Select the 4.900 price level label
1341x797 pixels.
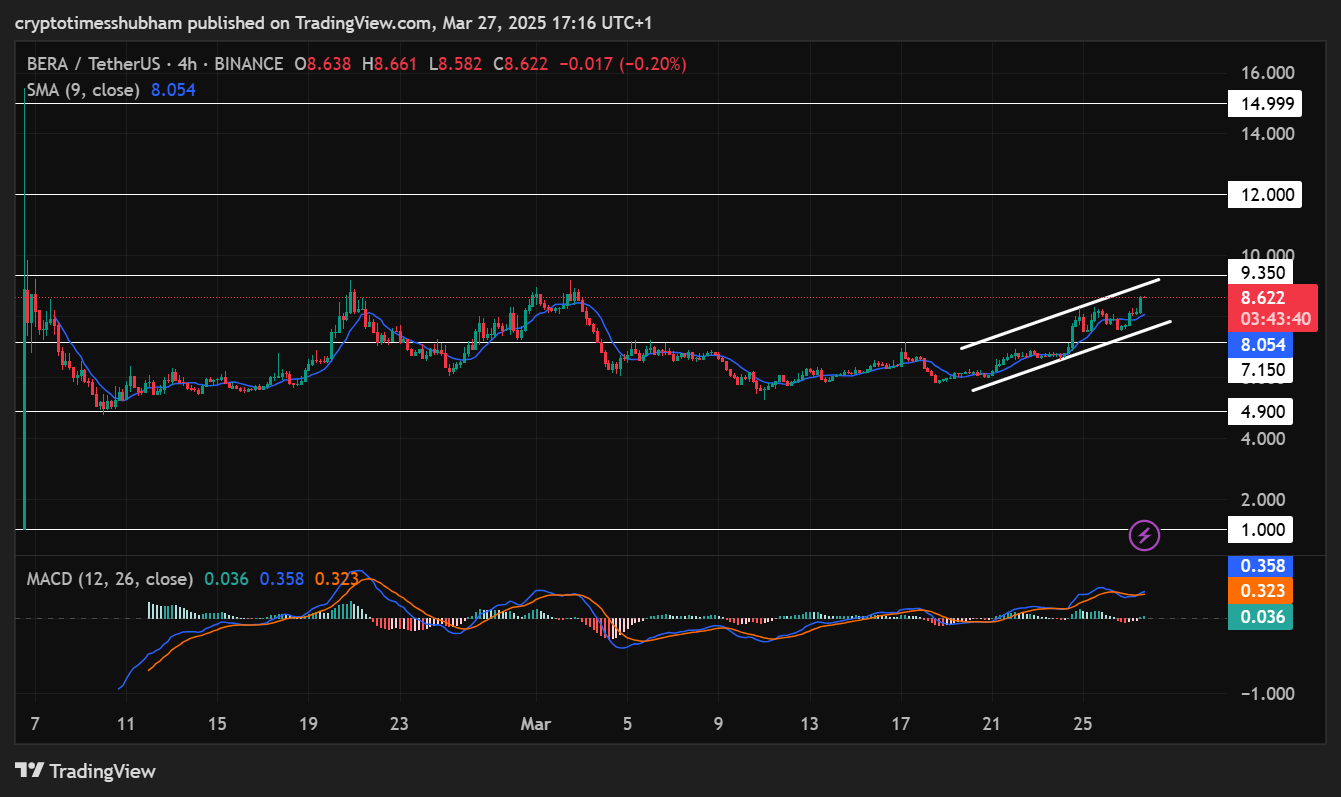tap(1260, 411)
